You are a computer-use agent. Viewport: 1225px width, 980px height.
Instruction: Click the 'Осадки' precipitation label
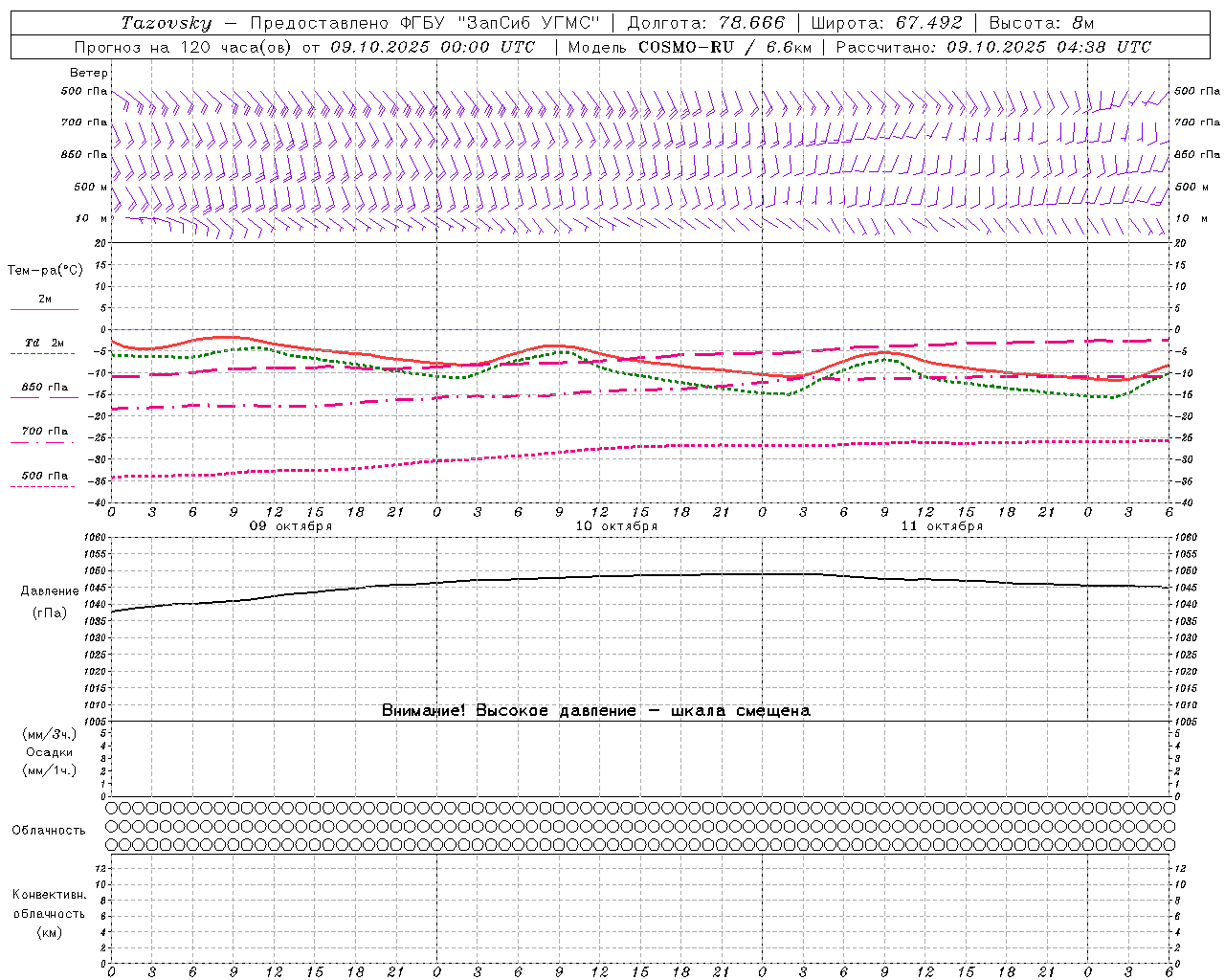(50, 752)
